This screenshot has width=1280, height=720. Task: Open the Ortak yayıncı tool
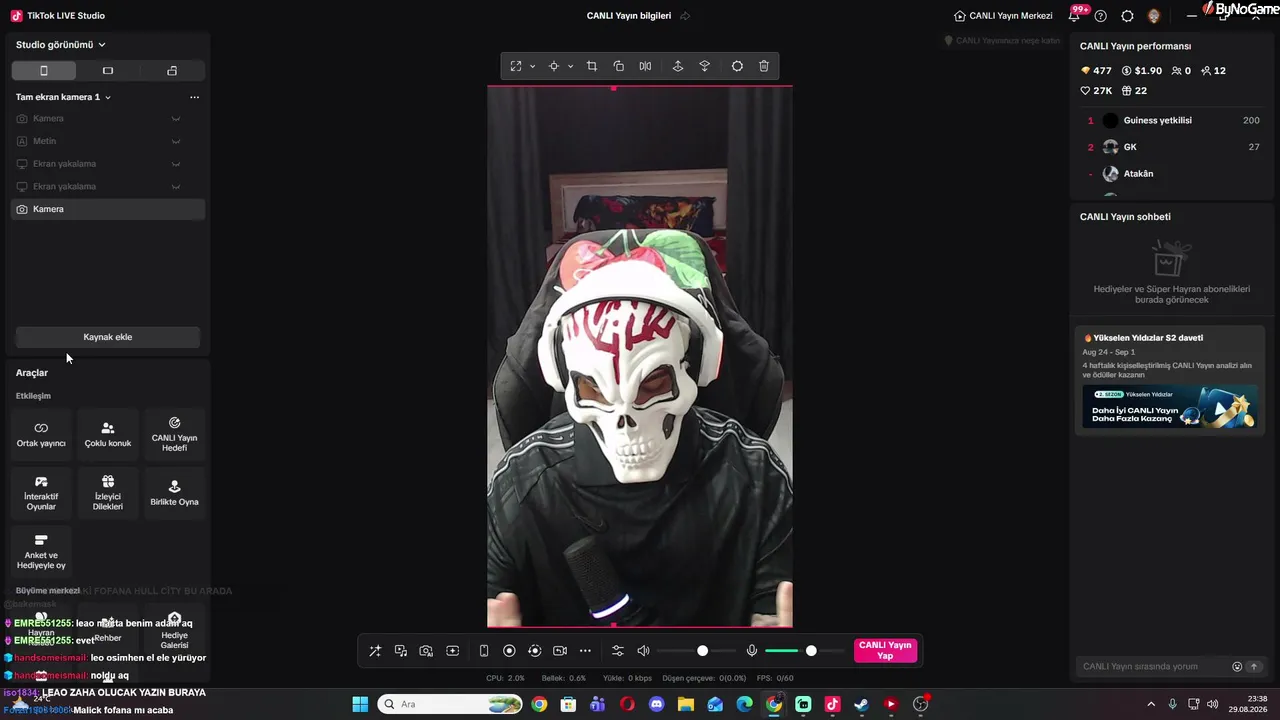(41, 434)
